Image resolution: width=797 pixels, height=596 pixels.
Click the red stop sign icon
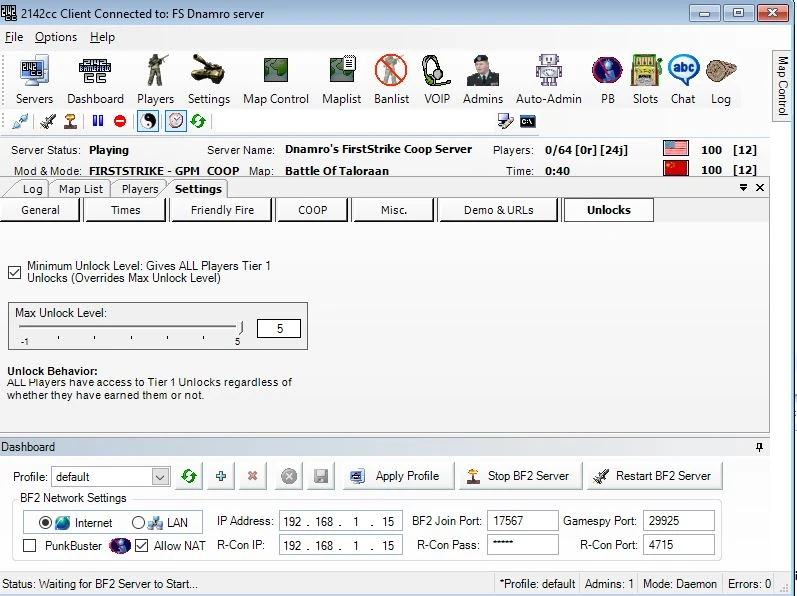120,121
